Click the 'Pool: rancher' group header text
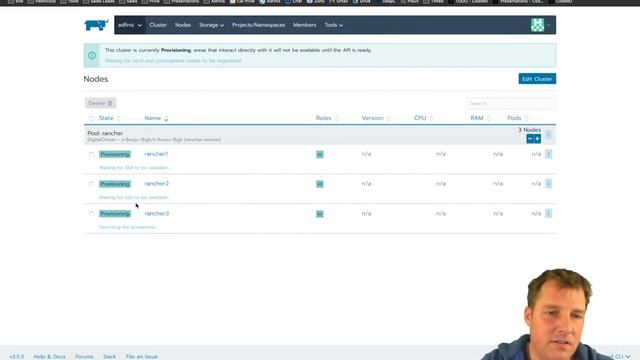 [x=105, y=133]
